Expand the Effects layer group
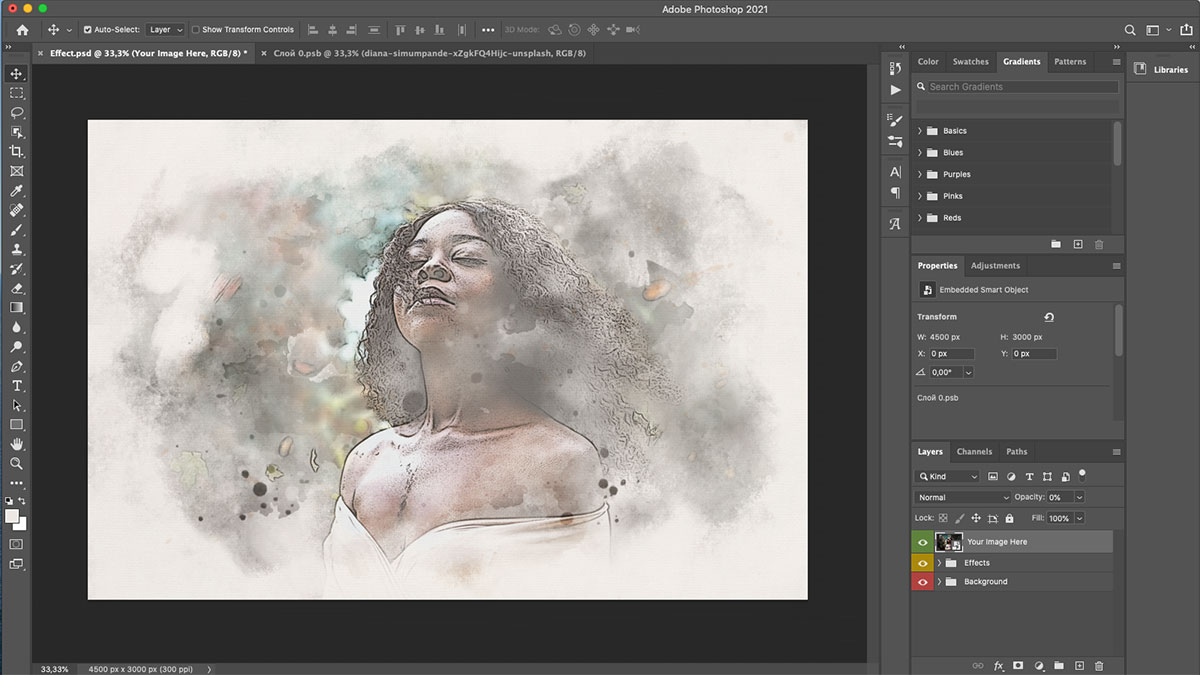The height and width of the screenshot is (675, 1200). click(939, 563)
